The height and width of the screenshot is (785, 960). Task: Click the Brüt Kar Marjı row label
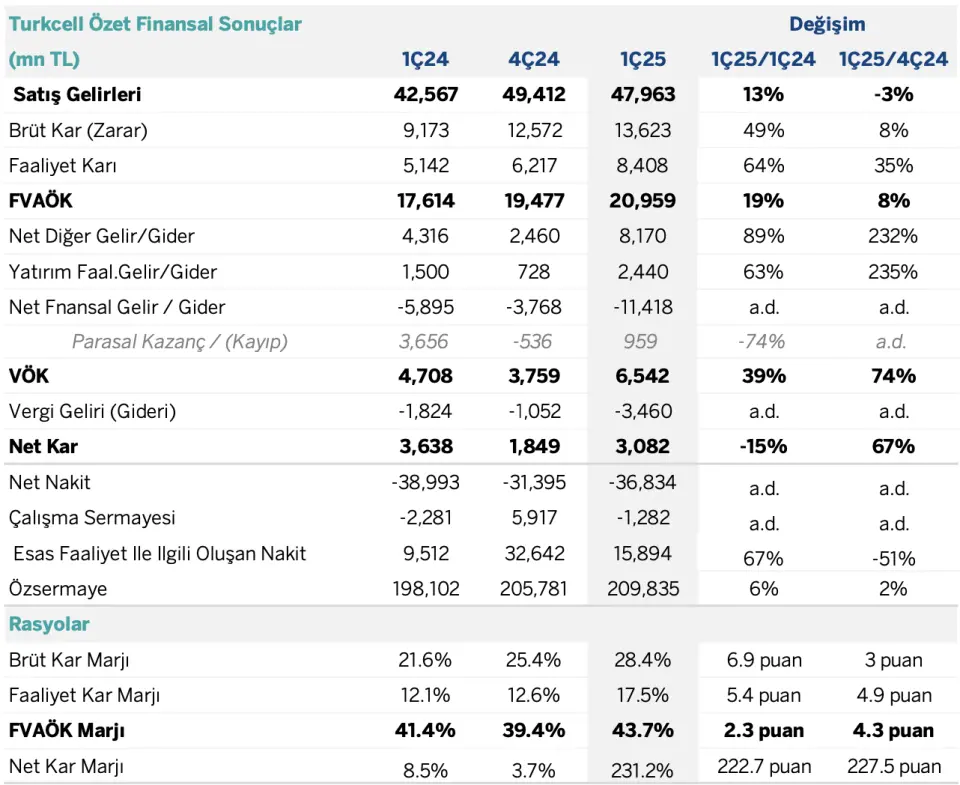tap(69, 660)
